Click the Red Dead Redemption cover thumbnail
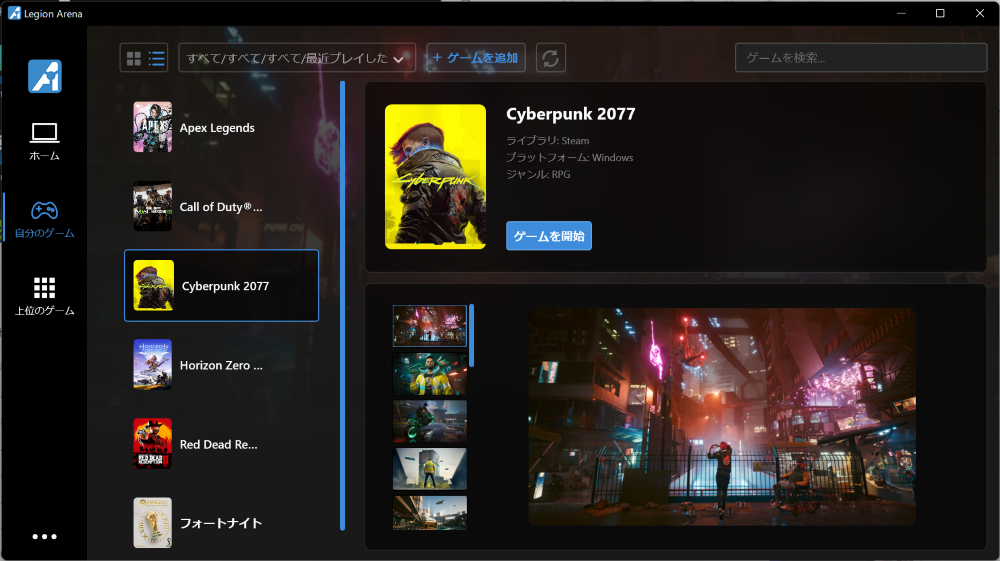This screenshot has width=1000, height=561. pos(152,443)
